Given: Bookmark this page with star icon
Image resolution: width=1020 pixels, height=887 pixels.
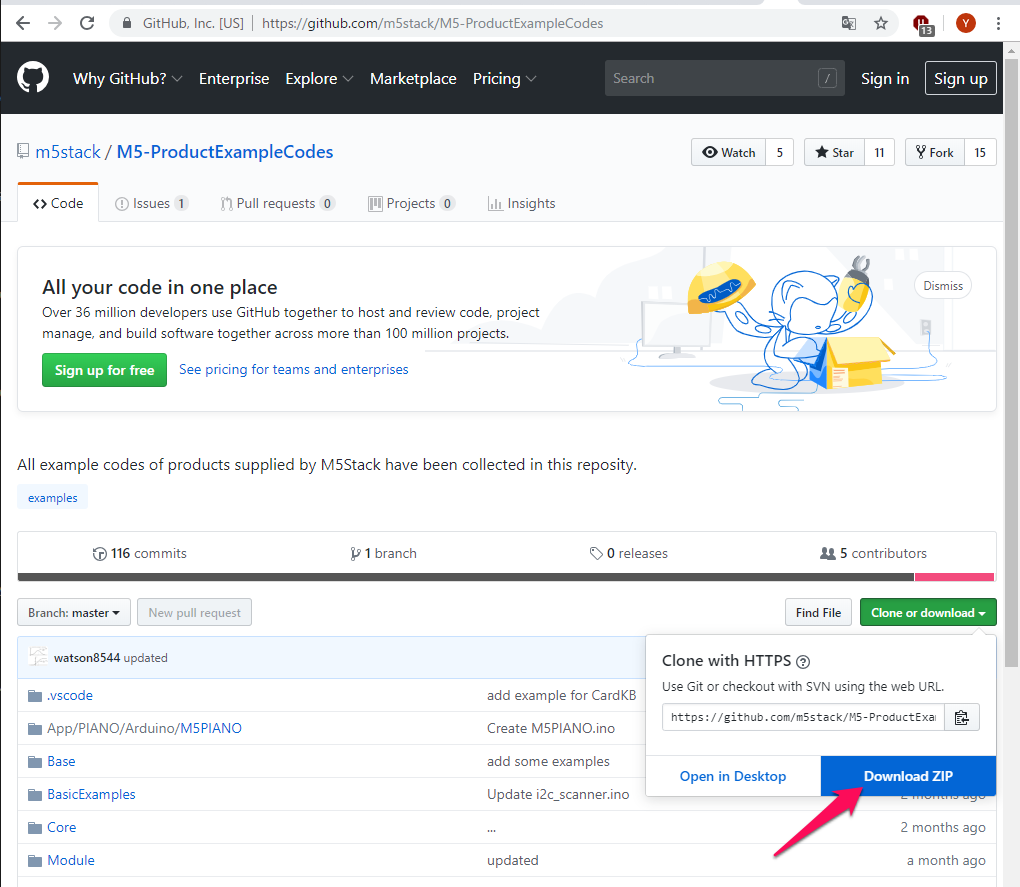Looking at the screenshot, I should [880, 22].
